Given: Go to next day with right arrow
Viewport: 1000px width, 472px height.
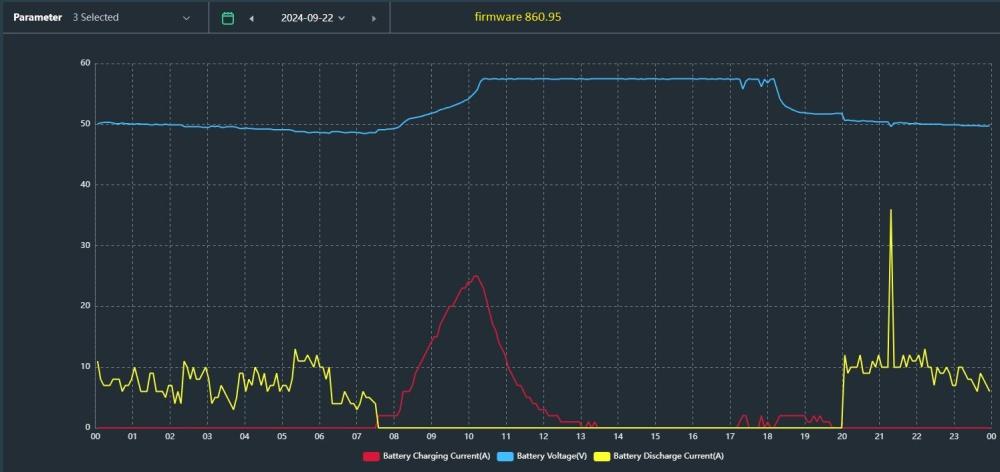Looking at the screenshot, I should [374, 18].
